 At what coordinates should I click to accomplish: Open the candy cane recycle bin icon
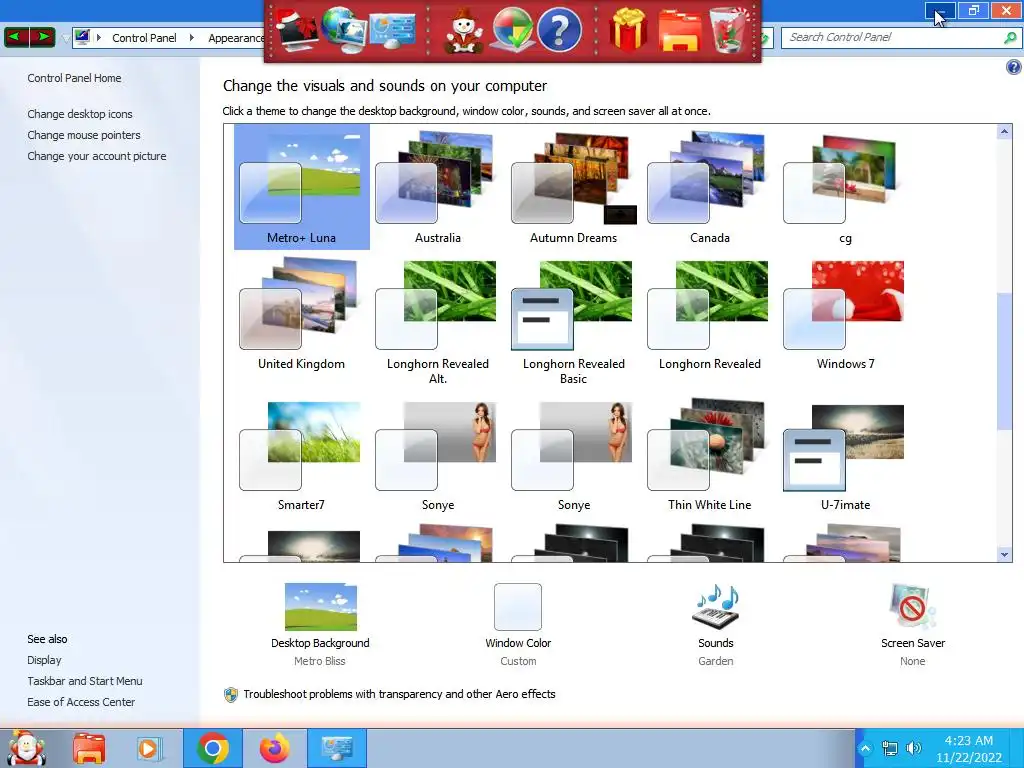(x=730, y=29)
